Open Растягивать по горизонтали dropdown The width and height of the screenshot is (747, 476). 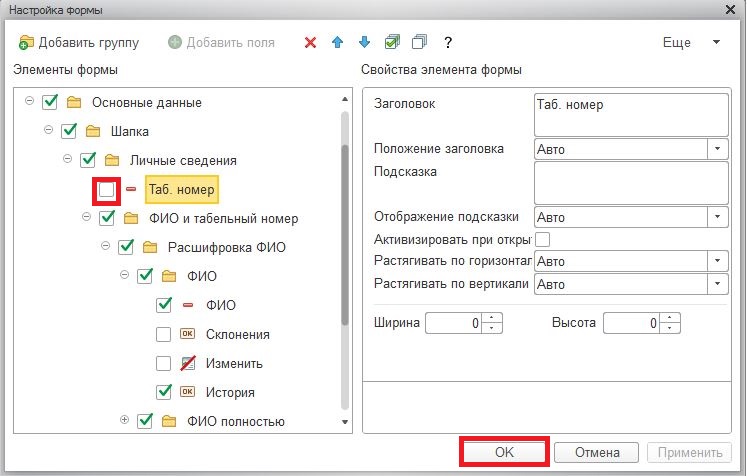tap(717, 261)
